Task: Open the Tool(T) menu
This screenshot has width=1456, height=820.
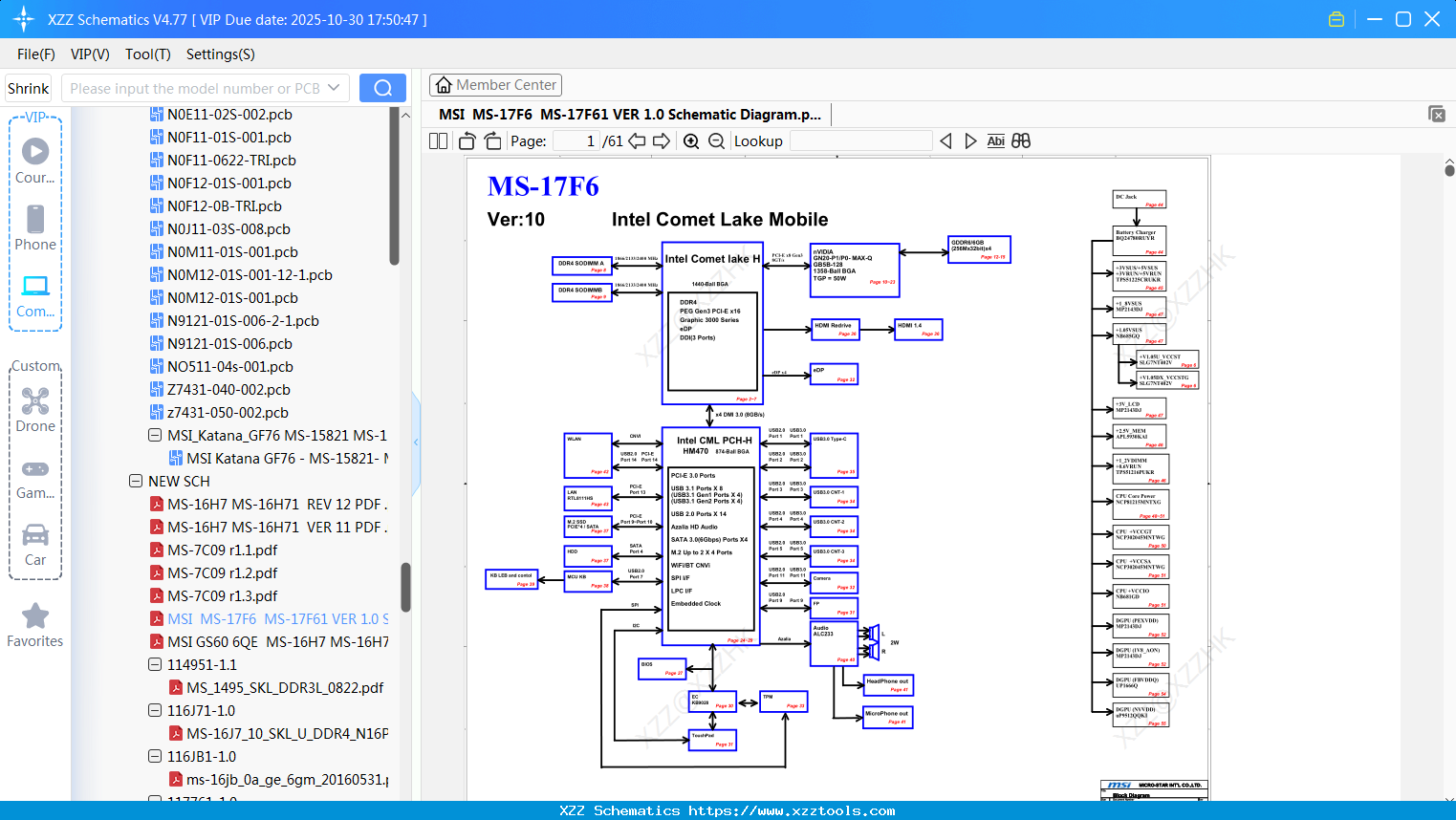Action: 148,54
